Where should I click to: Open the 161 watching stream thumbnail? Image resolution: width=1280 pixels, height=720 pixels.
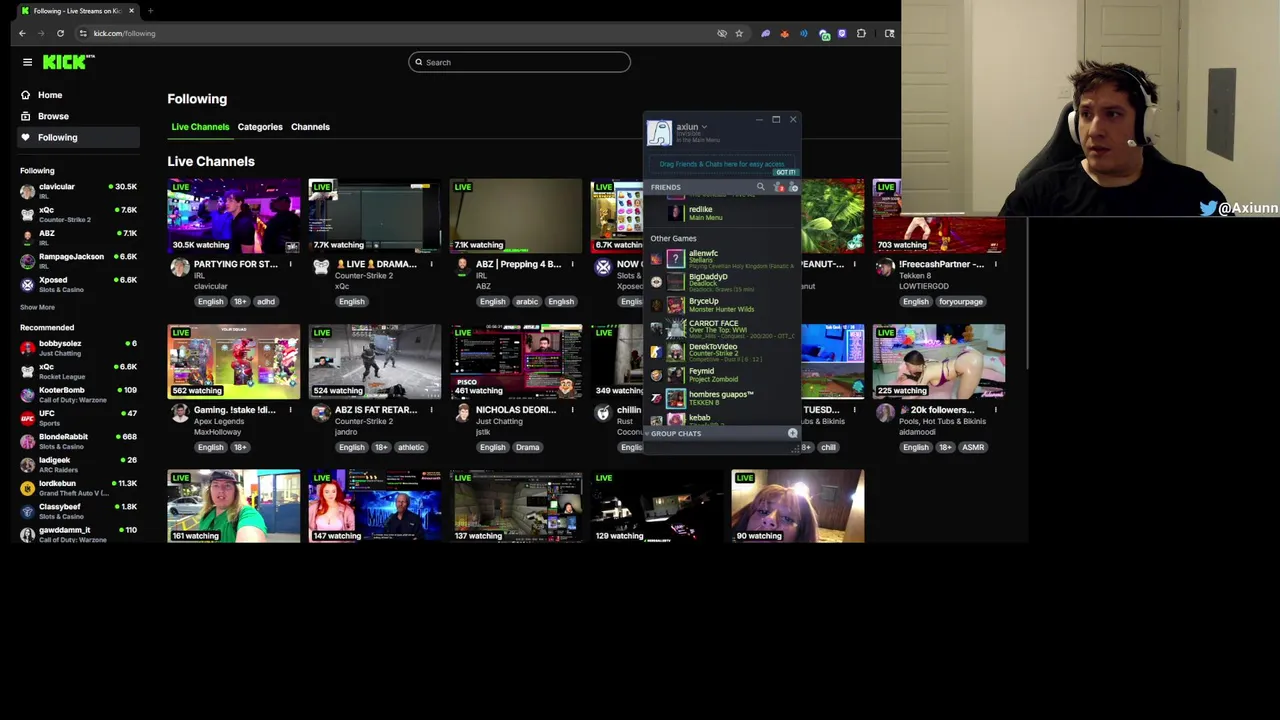(233, 506)
